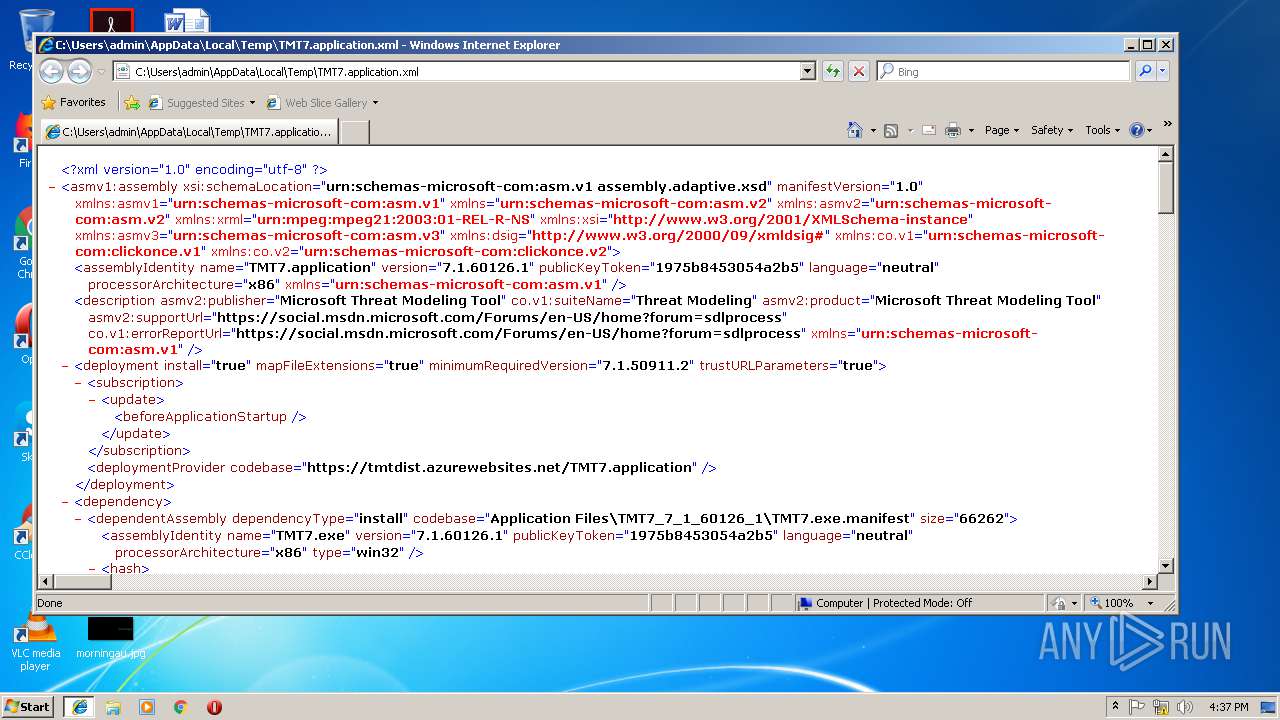Show hidden system tray icons
This screenshot has height=720, width=1280.
[x=1116, y=706]
